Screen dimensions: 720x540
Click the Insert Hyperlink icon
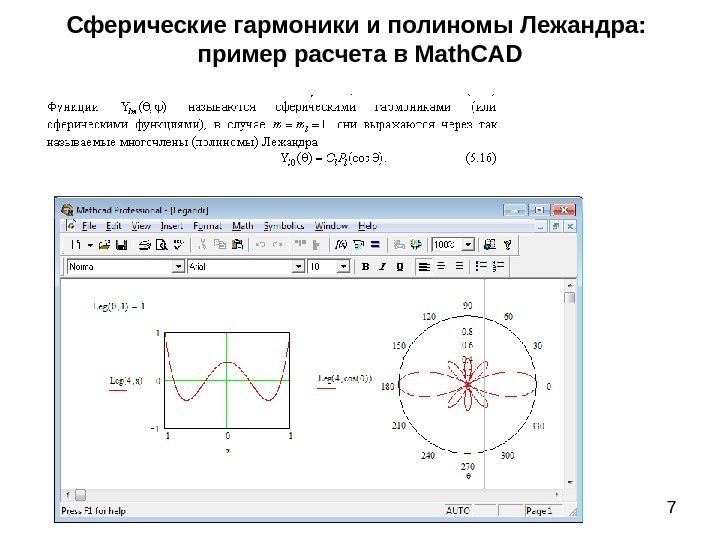point(399,245)
